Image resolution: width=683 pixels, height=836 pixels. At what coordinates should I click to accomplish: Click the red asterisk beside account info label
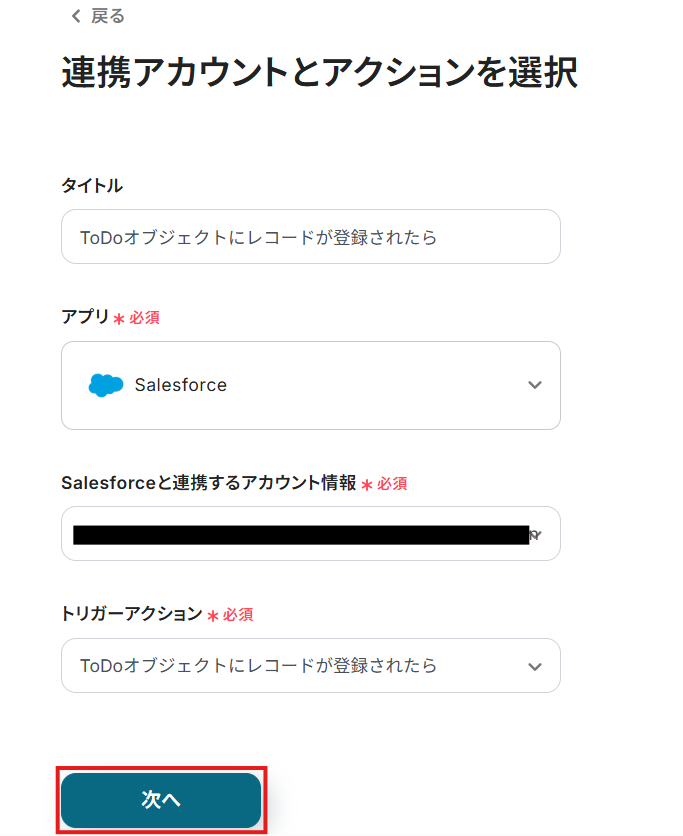coord(366,485)
